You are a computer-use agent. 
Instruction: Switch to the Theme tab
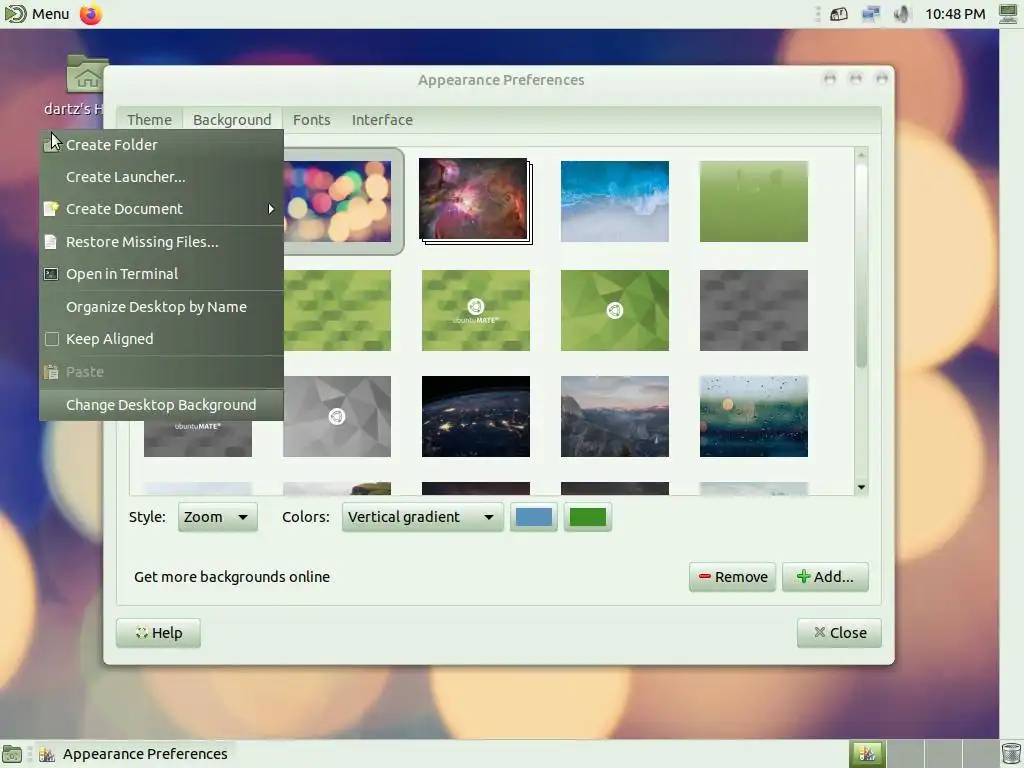[150, 120]
